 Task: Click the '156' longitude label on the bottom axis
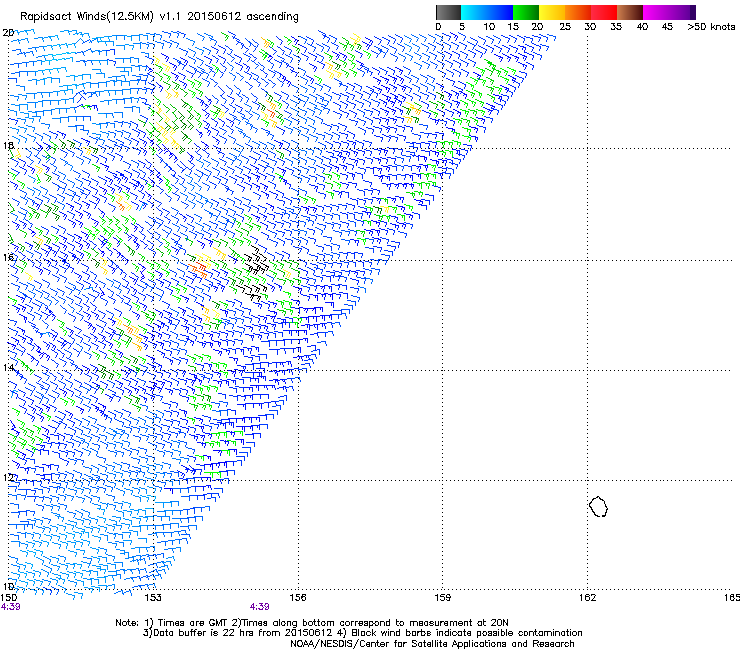[x=298, y=598]
